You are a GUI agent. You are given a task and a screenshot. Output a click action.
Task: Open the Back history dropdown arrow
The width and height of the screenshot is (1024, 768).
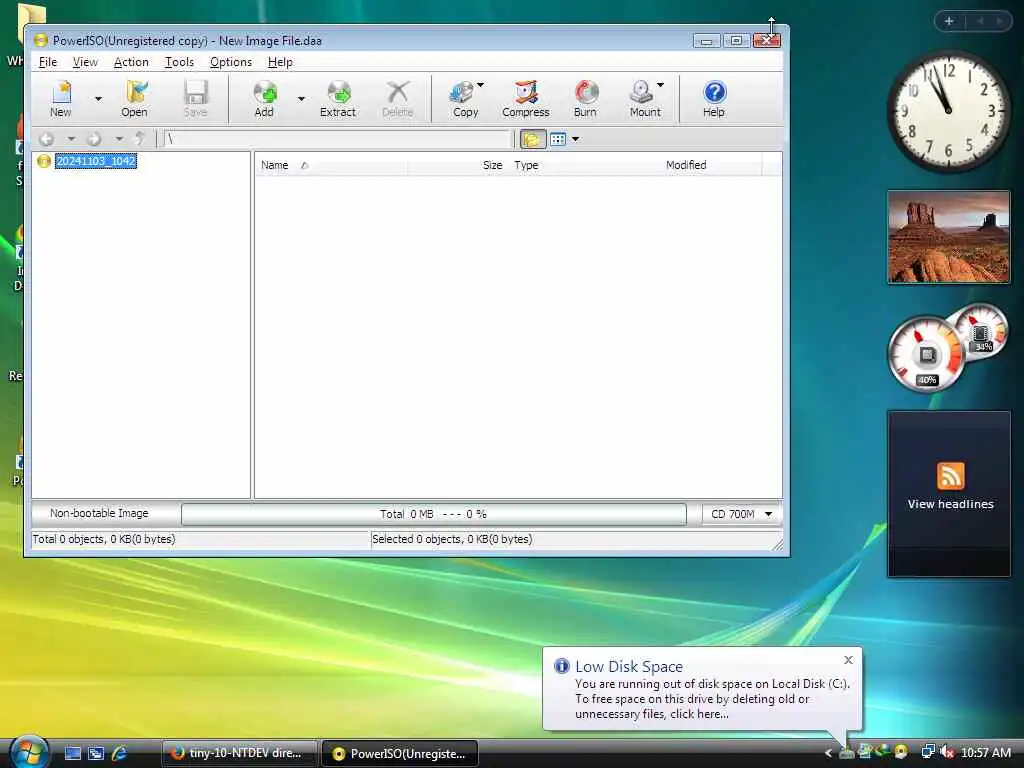point(71,139)
